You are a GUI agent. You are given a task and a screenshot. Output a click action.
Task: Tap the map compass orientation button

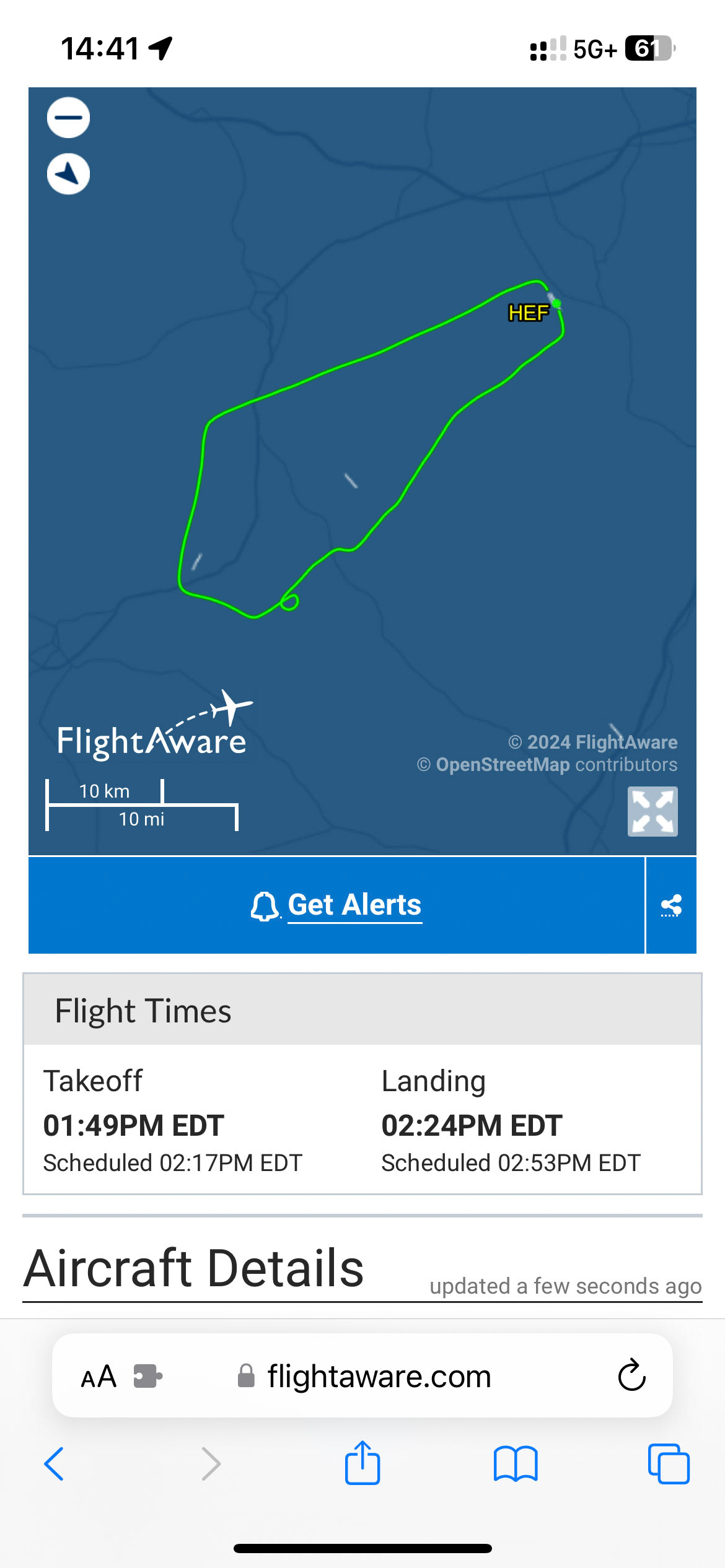(68, 174)
